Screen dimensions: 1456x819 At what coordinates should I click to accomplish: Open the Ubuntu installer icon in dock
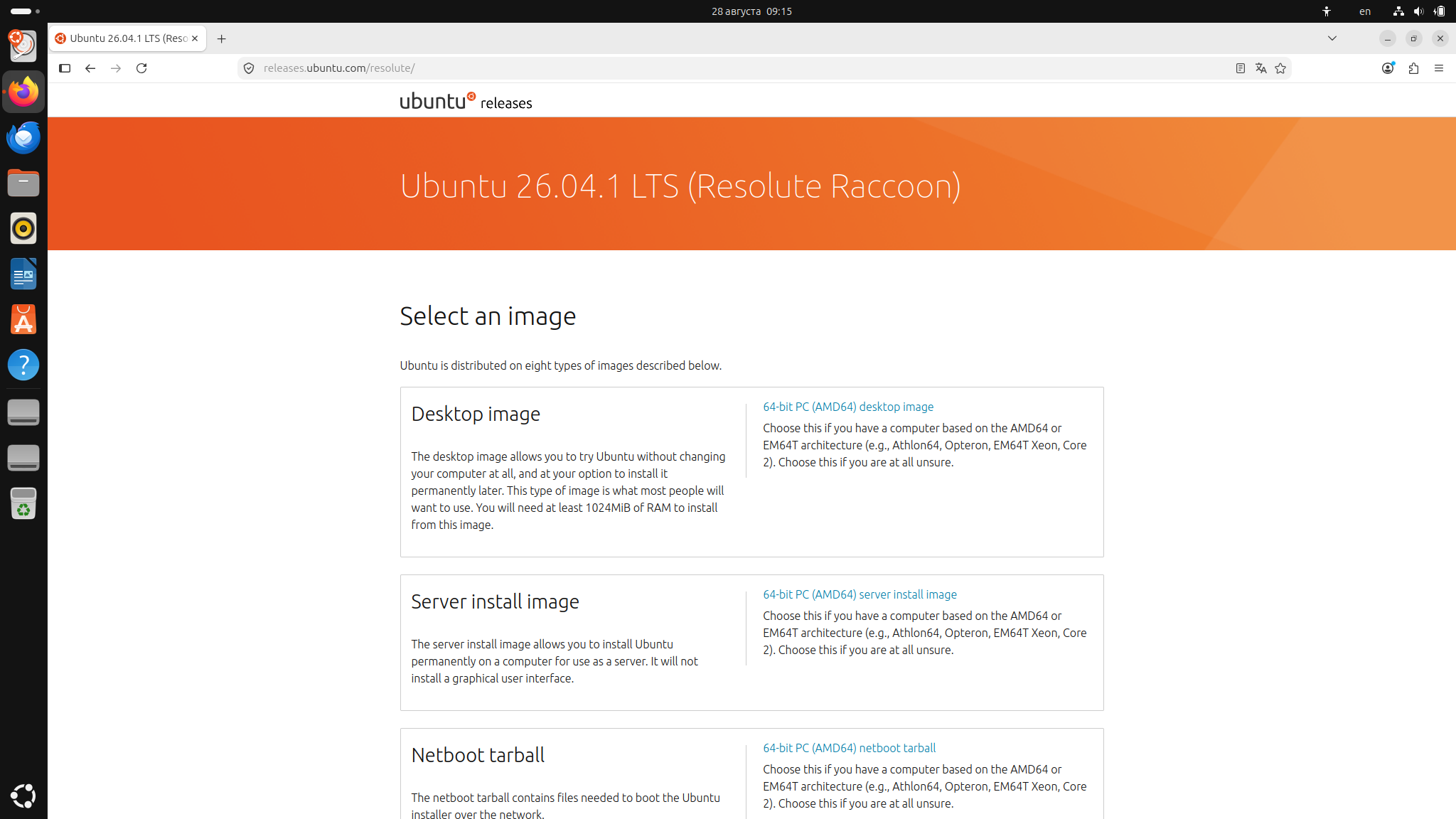point(23,46)
